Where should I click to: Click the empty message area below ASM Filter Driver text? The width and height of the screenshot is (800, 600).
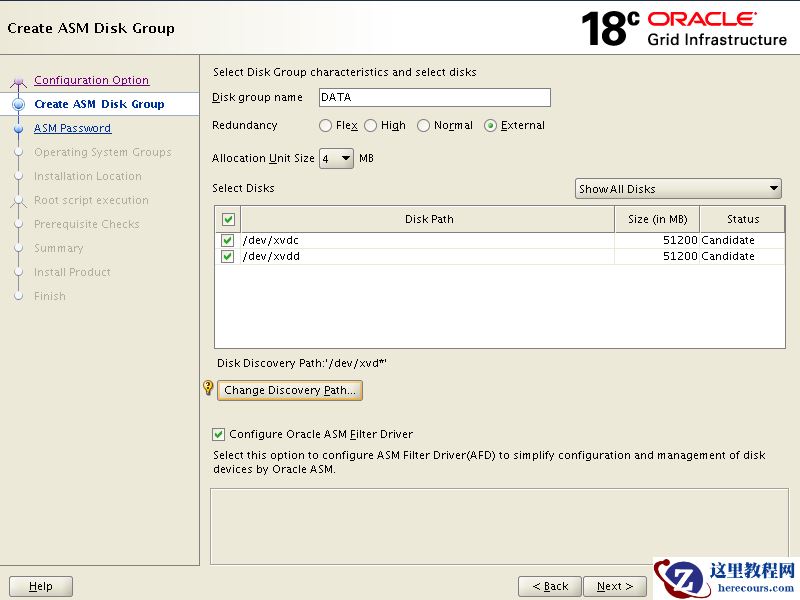[499, 527]
